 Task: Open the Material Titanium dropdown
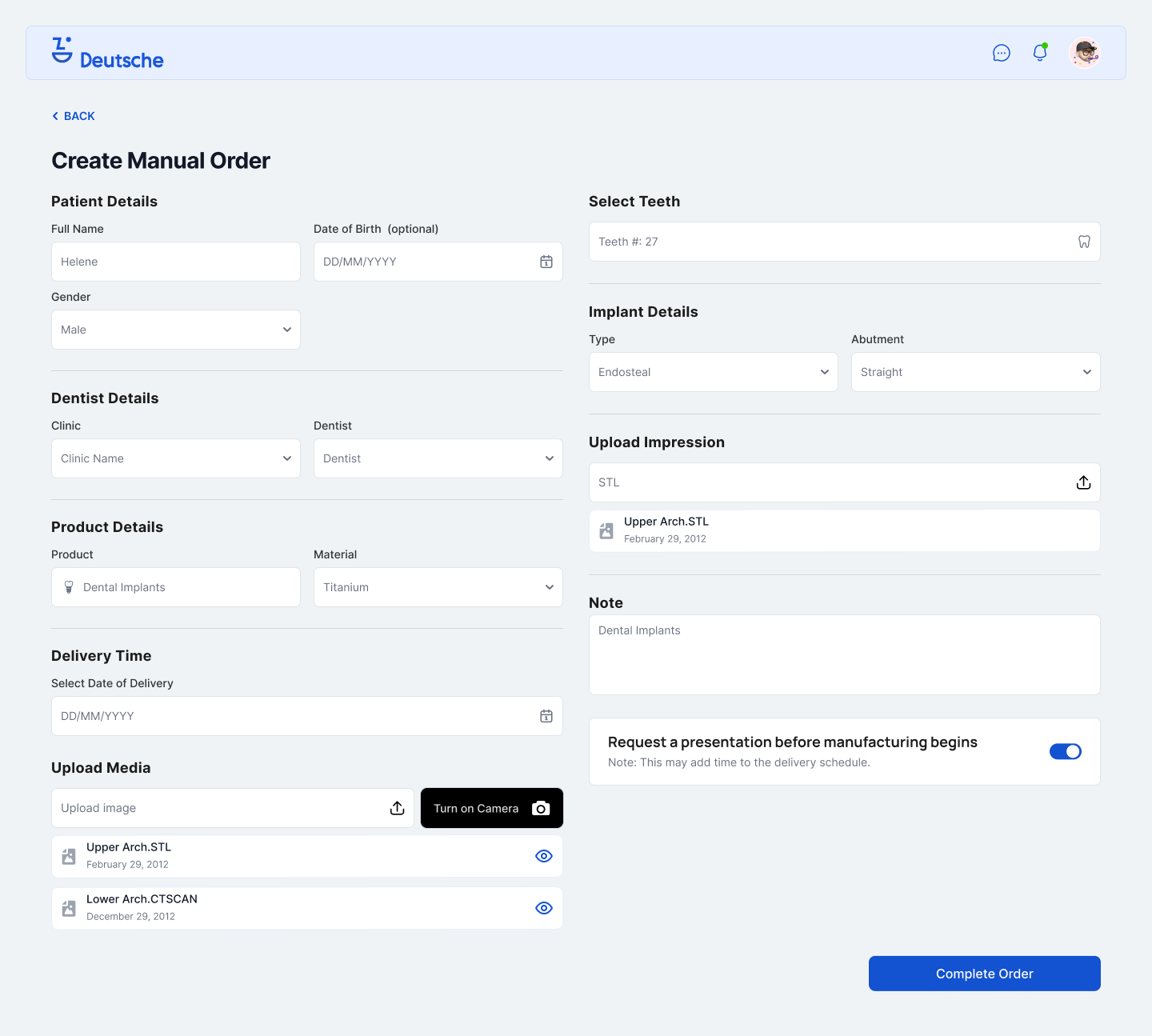coord(438,587)
